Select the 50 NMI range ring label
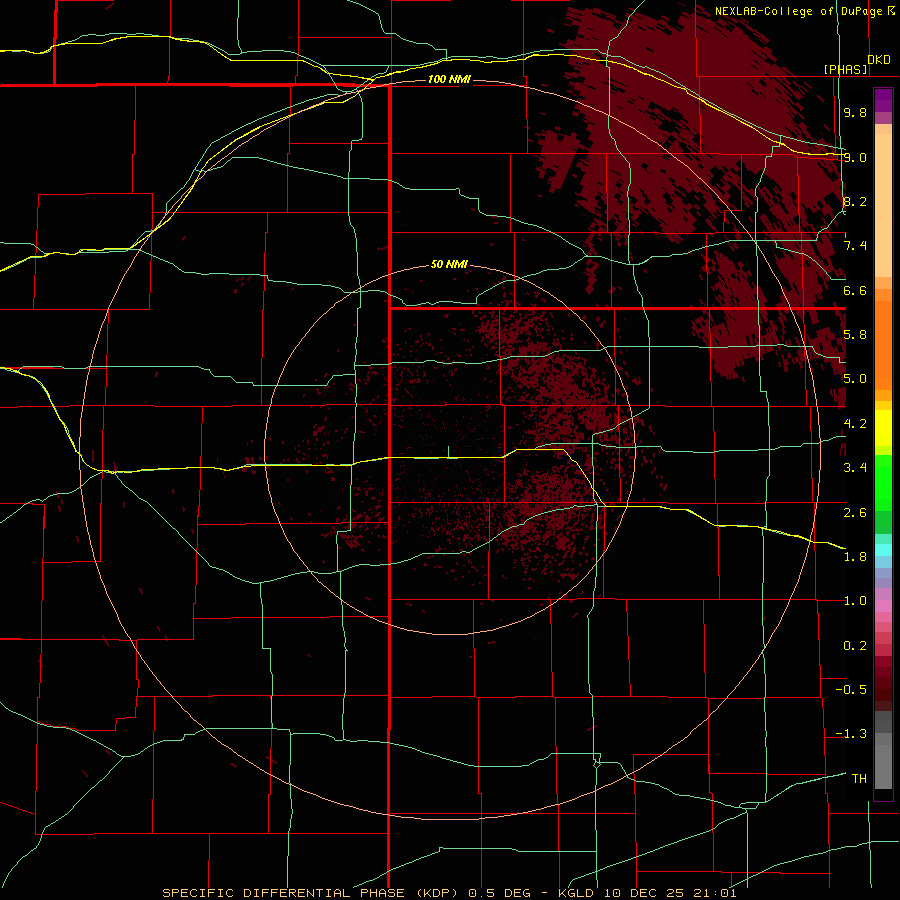 click(x=449, y=264)
